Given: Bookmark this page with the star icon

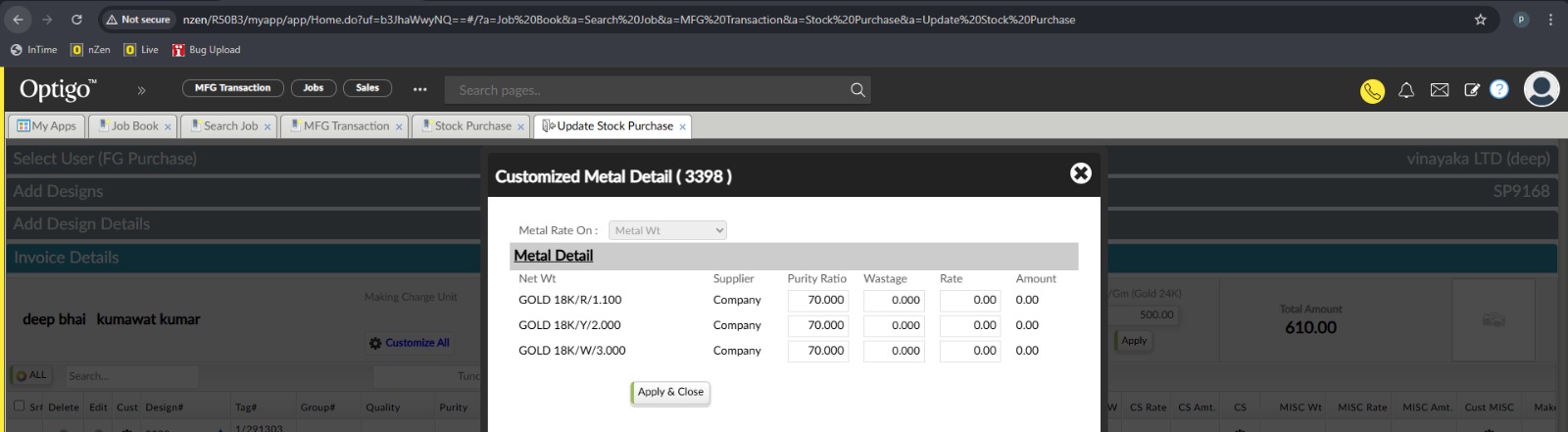Looking at the screenshot, I should pos(1480,20).
